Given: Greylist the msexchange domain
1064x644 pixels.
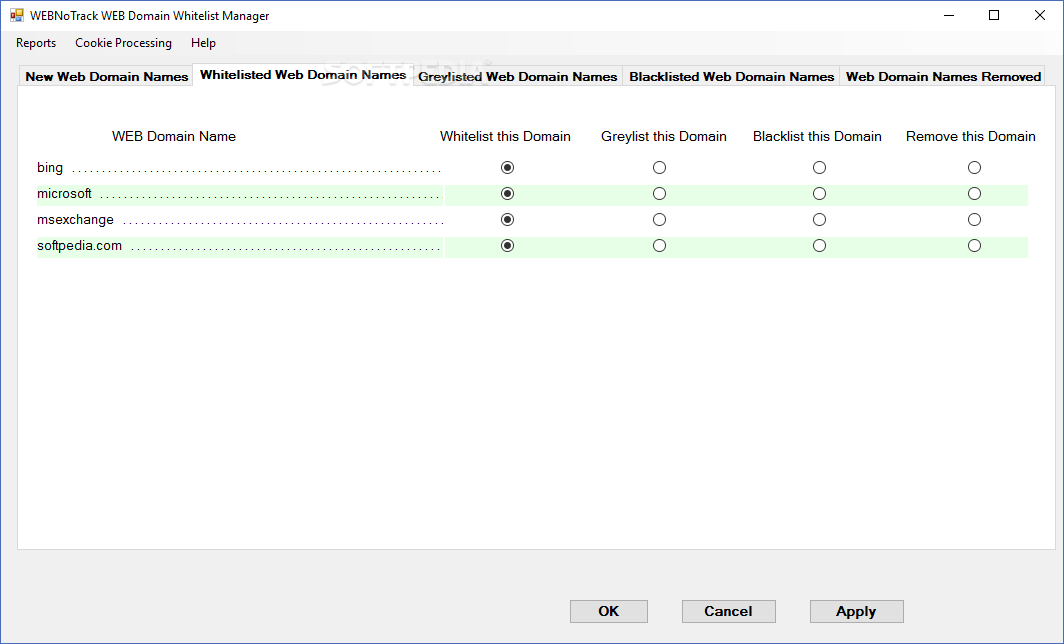Looking at the screenshot, I should 659,220.
